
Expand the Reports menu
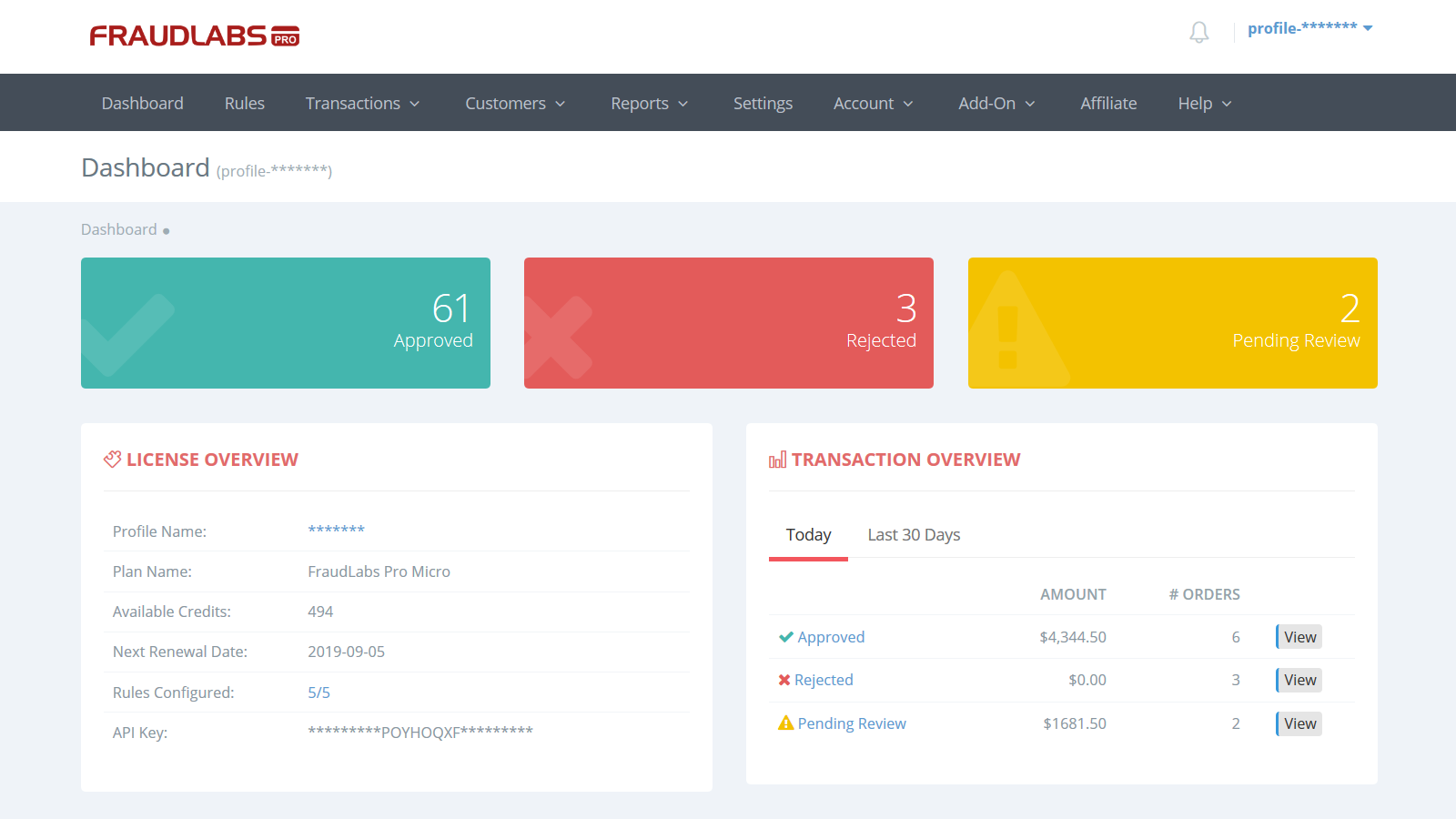coord(649,103)
